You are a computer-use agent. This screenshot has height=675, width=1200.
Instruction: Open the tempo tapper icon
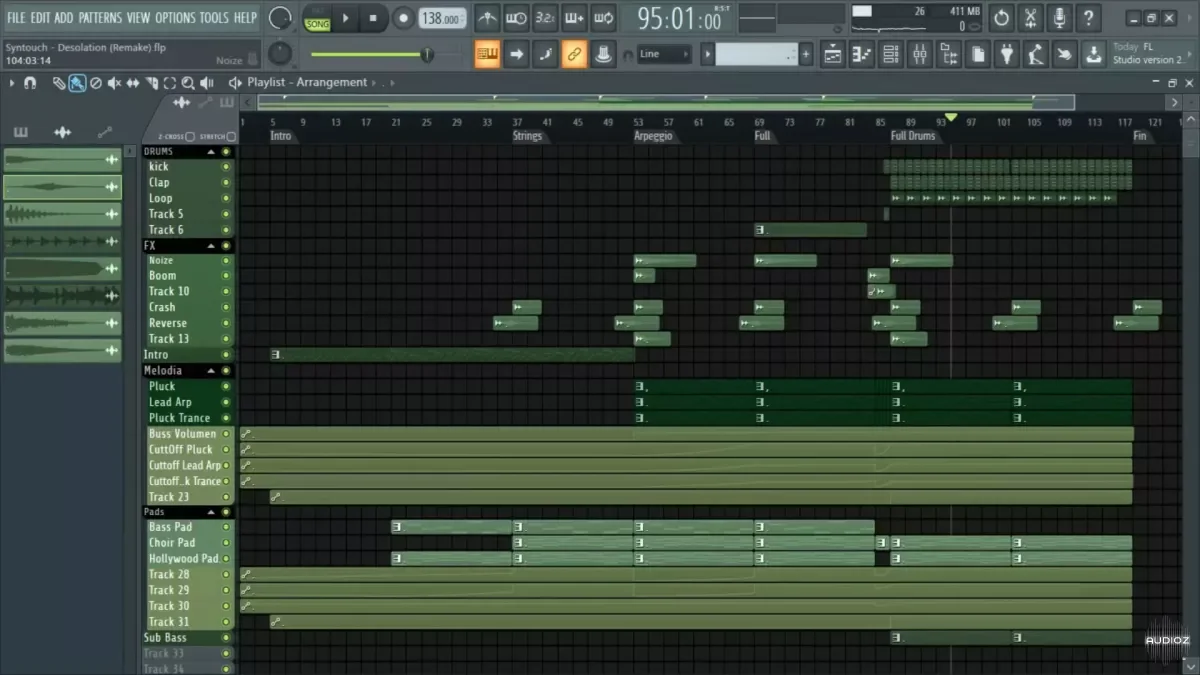[1036, 54]
